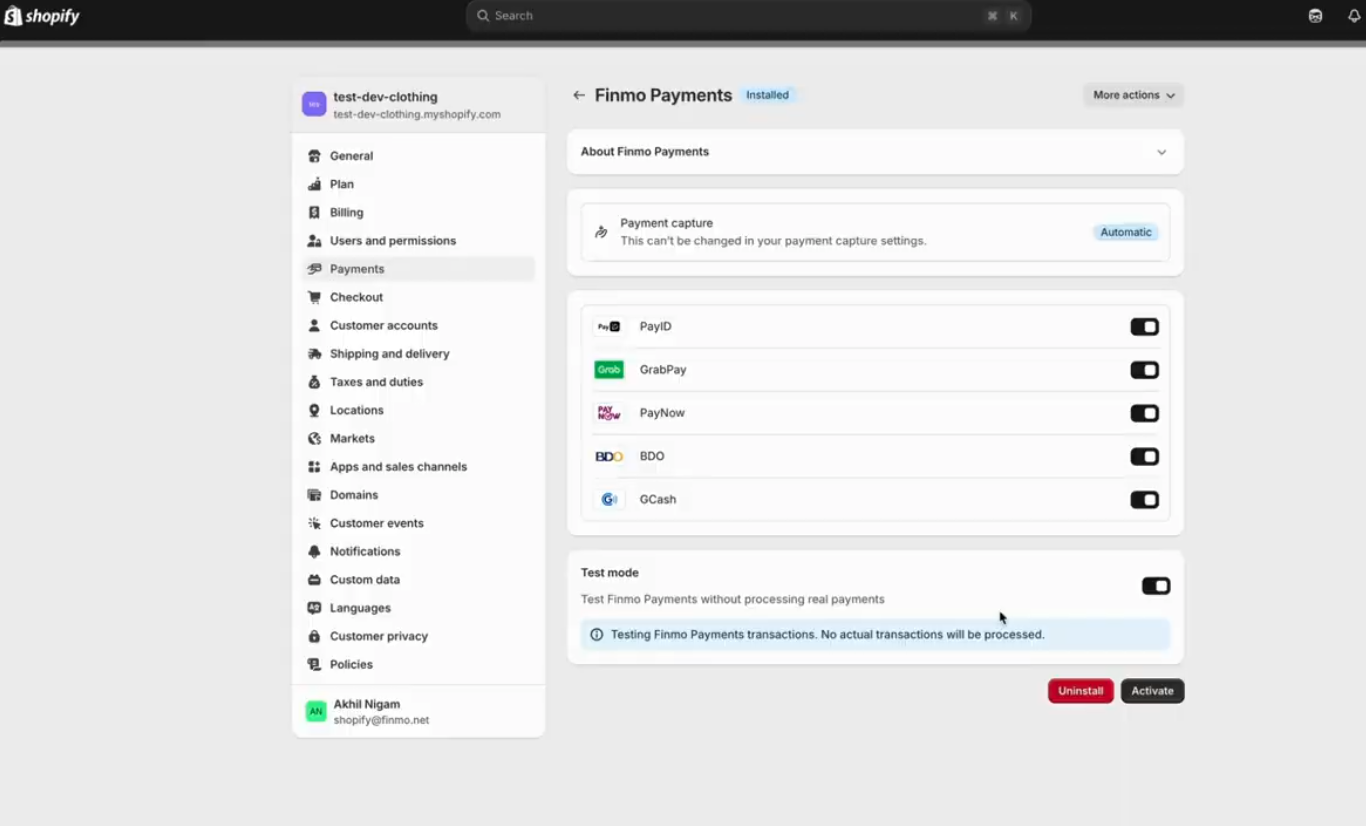Click the payment capture hand icon

(x=601, y=232)
